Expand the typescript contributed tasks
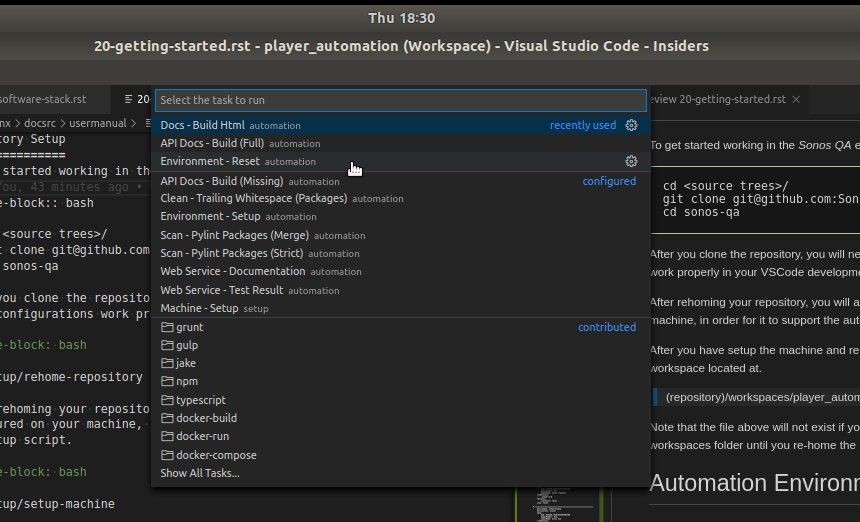The width and height of the screenshot is (860, 522). point(203,400)
